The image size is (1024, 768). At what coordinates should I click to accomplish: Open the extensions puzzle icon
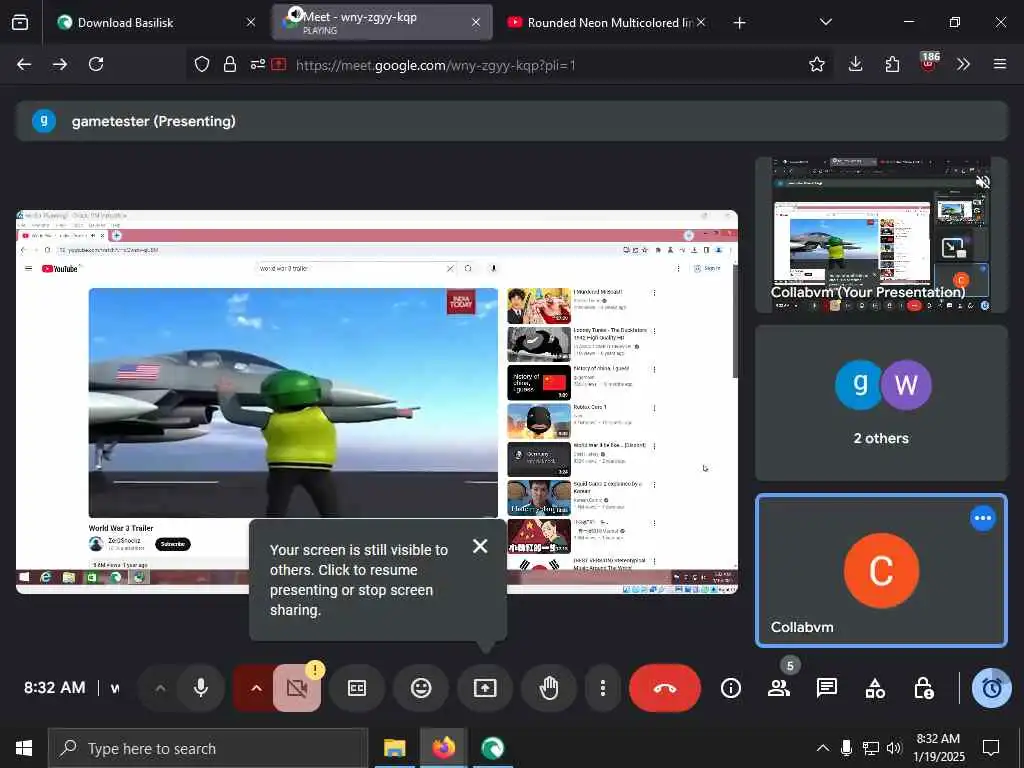pyautogui.click(x=892, y=64)
